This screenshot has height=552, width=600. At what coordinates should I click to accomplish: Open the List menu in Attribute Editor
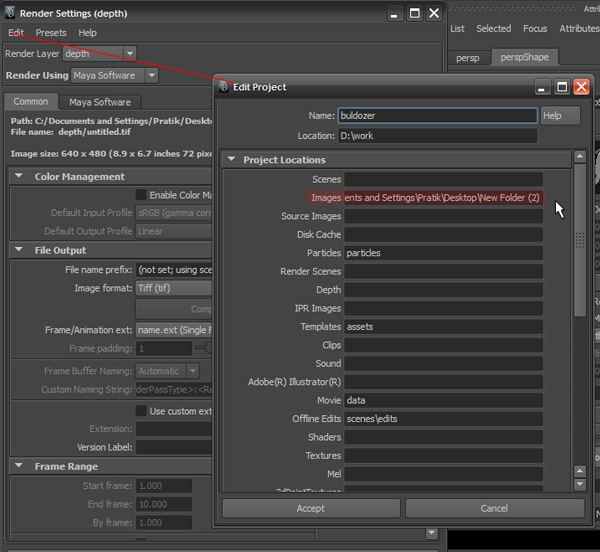(x=457, y=28)
